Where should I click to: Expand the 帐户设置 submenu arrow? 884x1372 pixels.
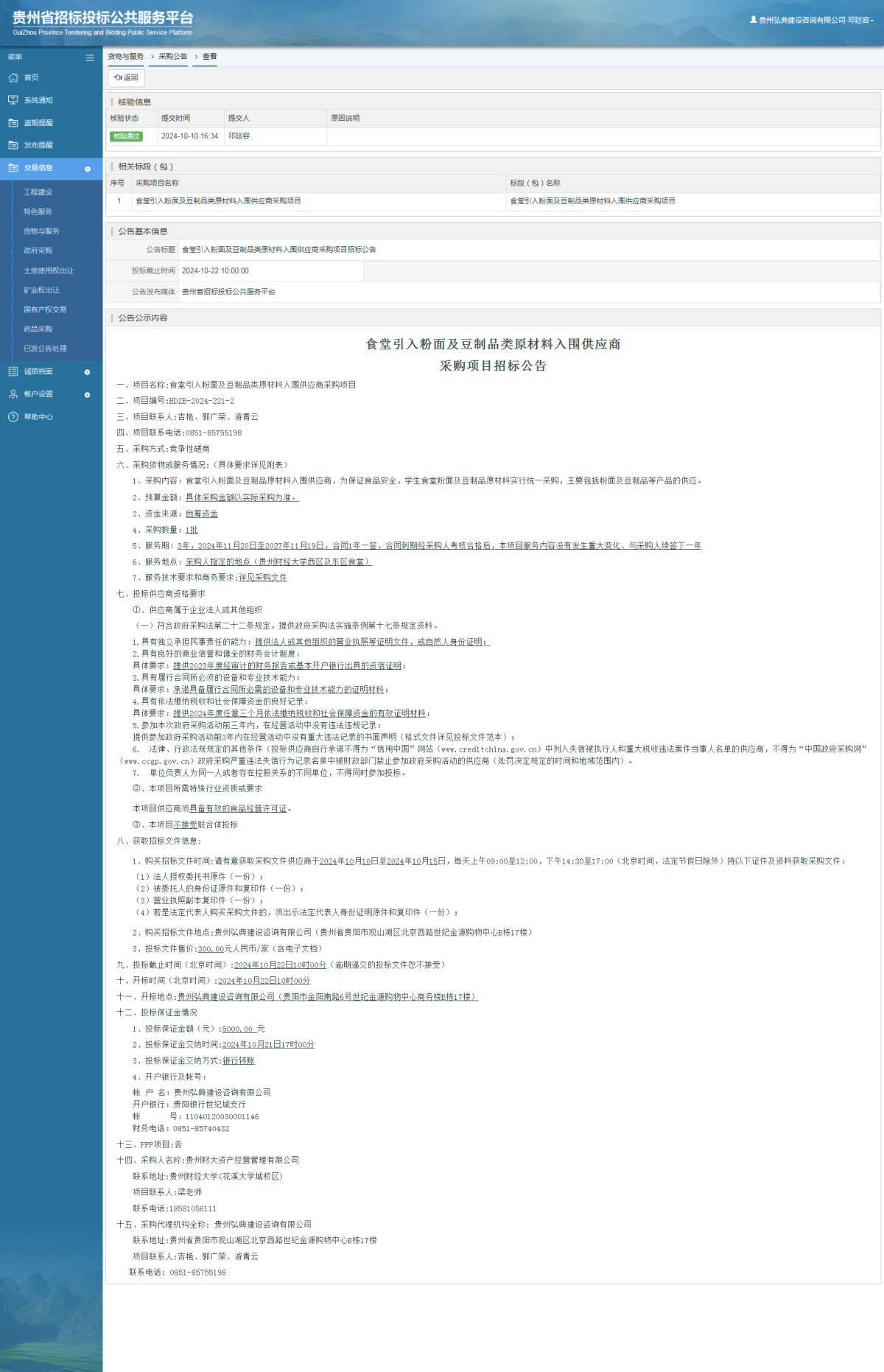tap(88, 395)
